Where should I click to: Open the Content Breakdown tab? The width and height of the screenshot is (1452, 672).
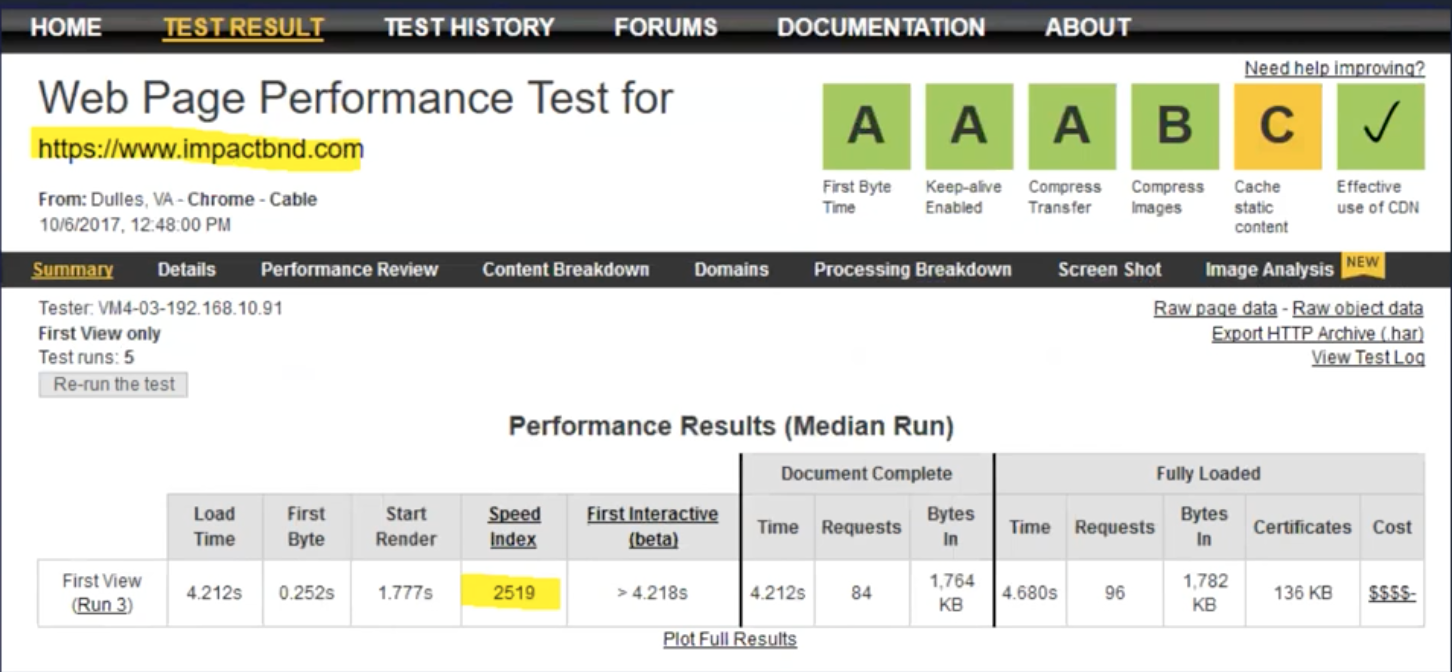(x=566, y=270)
